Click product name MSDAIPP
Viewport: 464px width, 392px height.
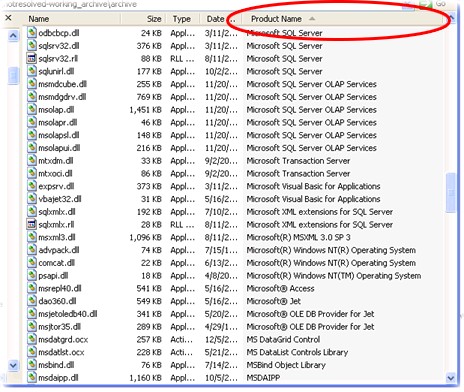tap(263, 378)
